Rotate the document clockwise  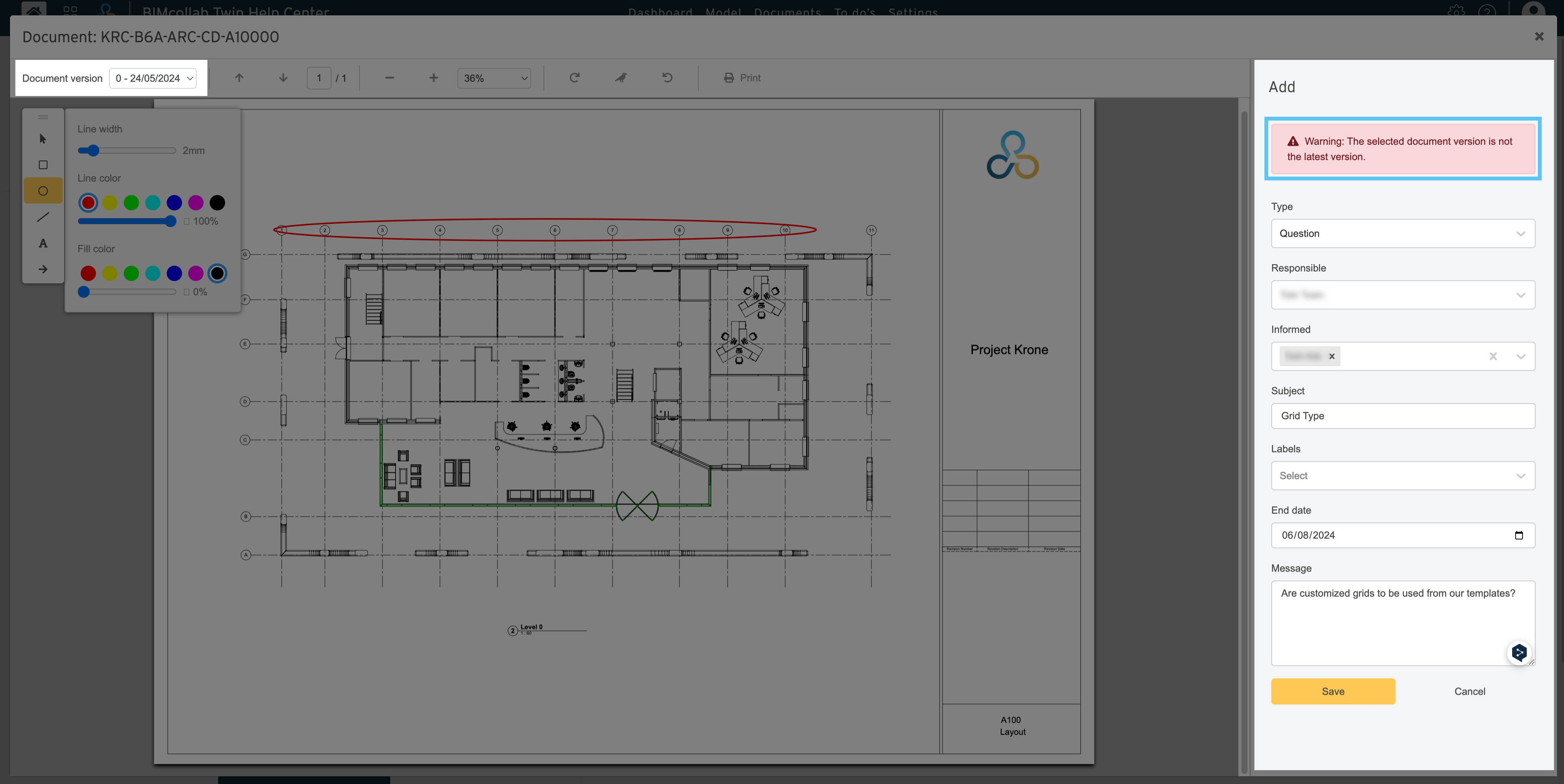click(x=574, y=78)
